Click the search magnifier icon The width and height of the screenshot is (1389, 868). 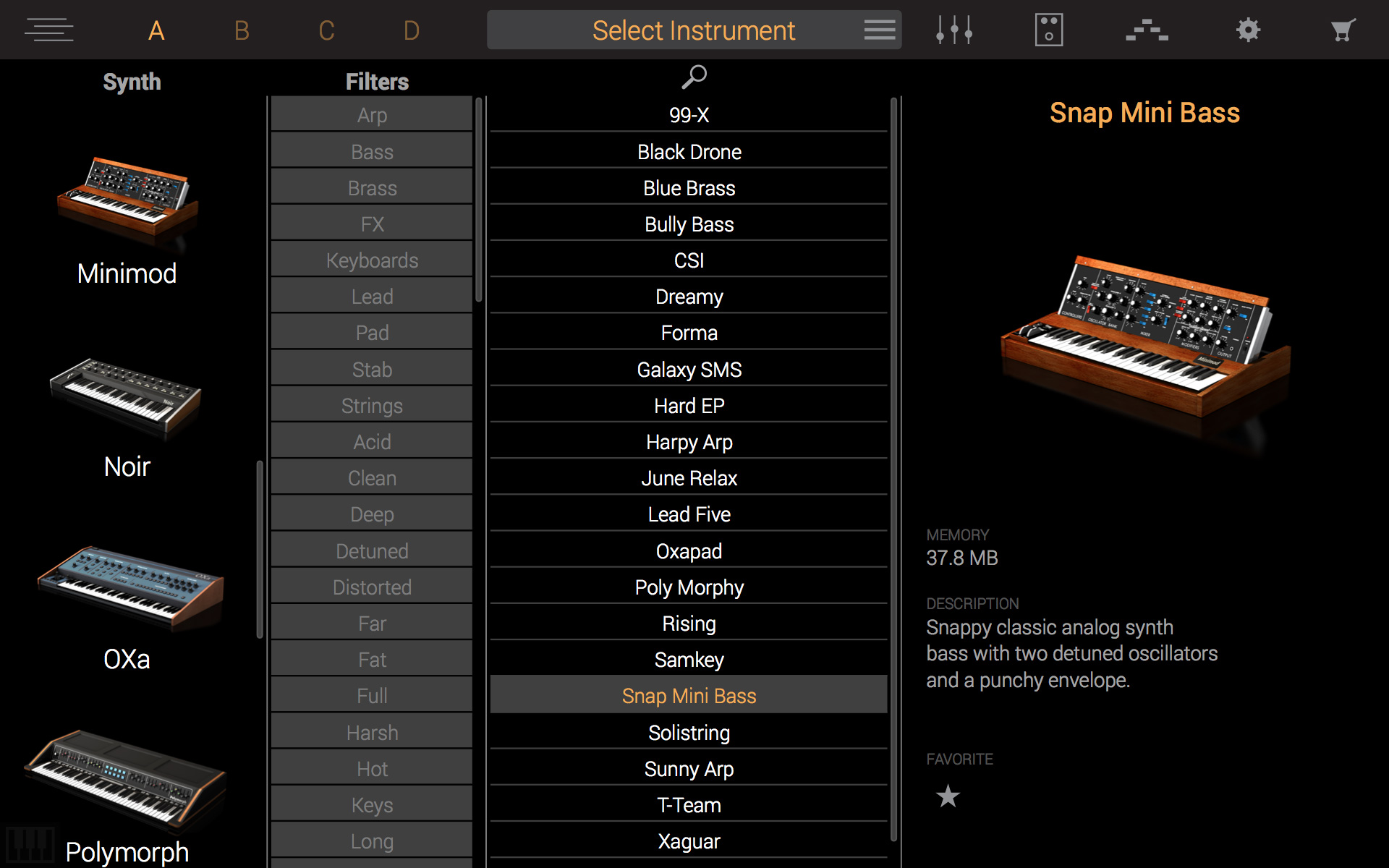click(x=694, y=76)
